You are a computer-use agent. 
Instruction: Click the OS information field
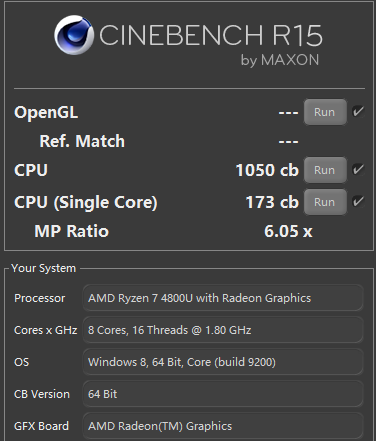223,362
